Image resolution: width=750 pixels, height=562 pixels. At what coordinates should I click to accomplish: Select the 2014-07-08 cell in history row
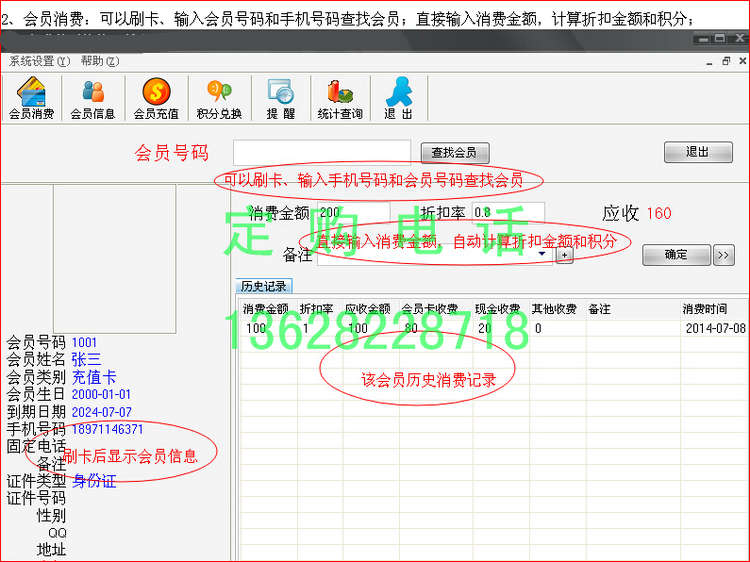pyautogui.click(x=716, y=328)
